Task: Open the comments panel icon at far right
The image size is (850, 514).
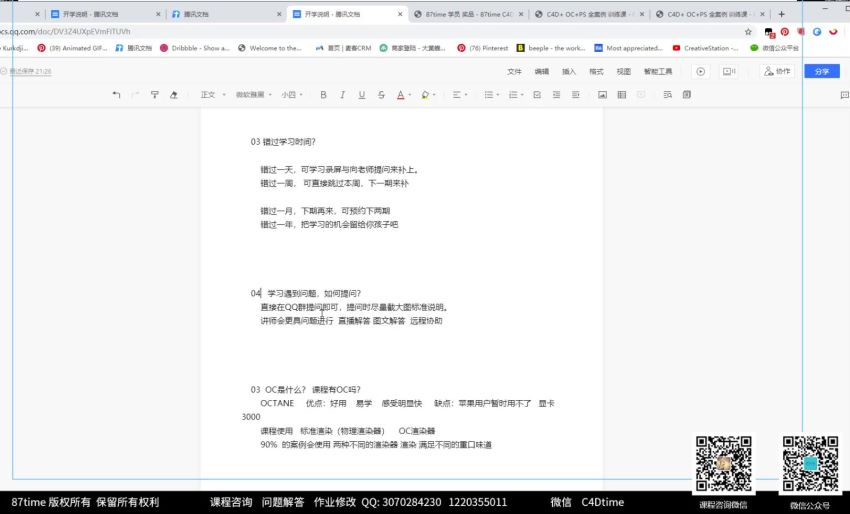Action: tap(843, 95)
